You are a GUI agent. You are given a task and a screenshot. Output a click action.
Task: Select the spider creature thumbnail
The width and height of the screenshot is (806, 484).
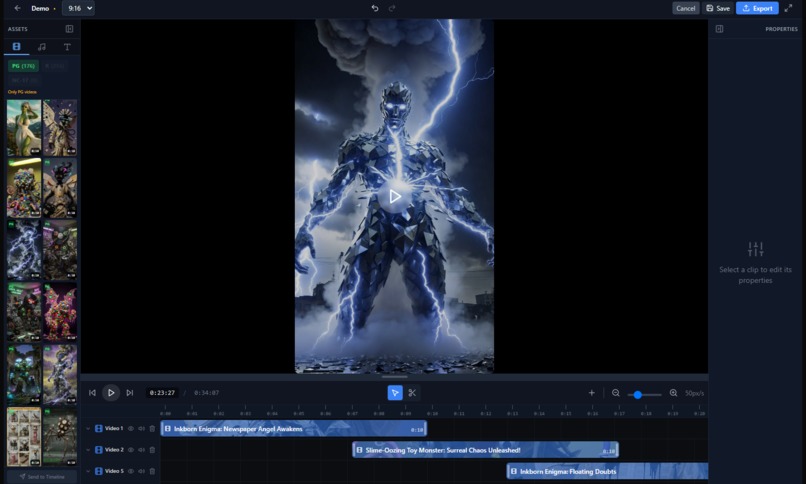click(60, 437)
